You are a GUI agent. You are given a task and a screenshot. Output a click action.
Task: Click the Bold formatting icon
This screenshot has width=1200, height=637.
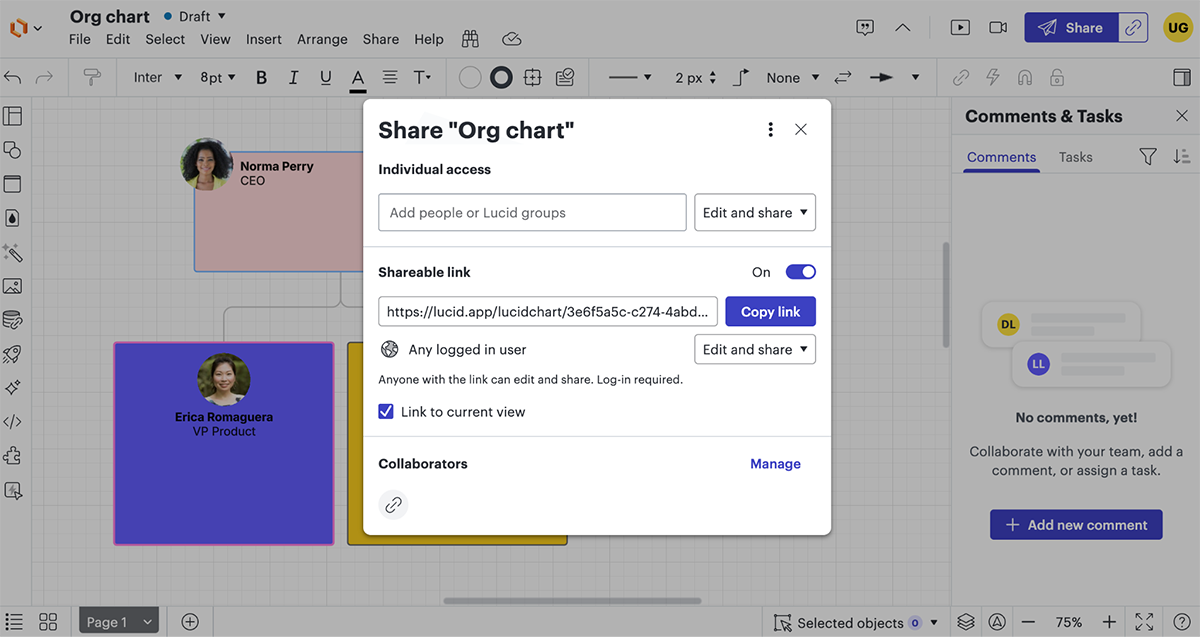261,77
